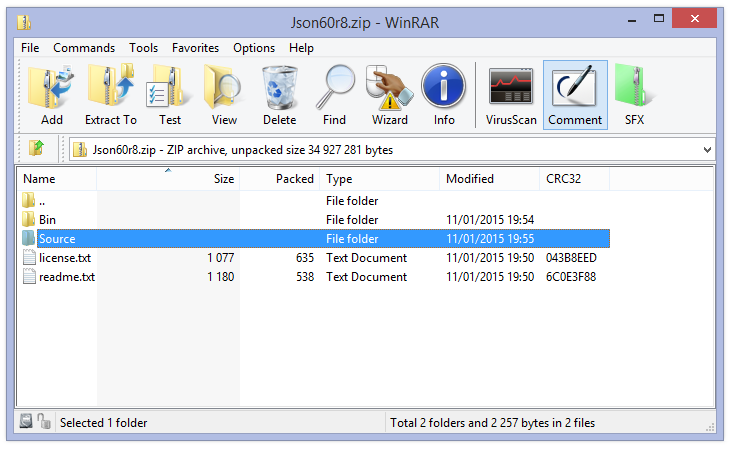This screenshot has width=732, height=450.
Task: Click readme.txt packed value 538
Action: tap(305, 277)
